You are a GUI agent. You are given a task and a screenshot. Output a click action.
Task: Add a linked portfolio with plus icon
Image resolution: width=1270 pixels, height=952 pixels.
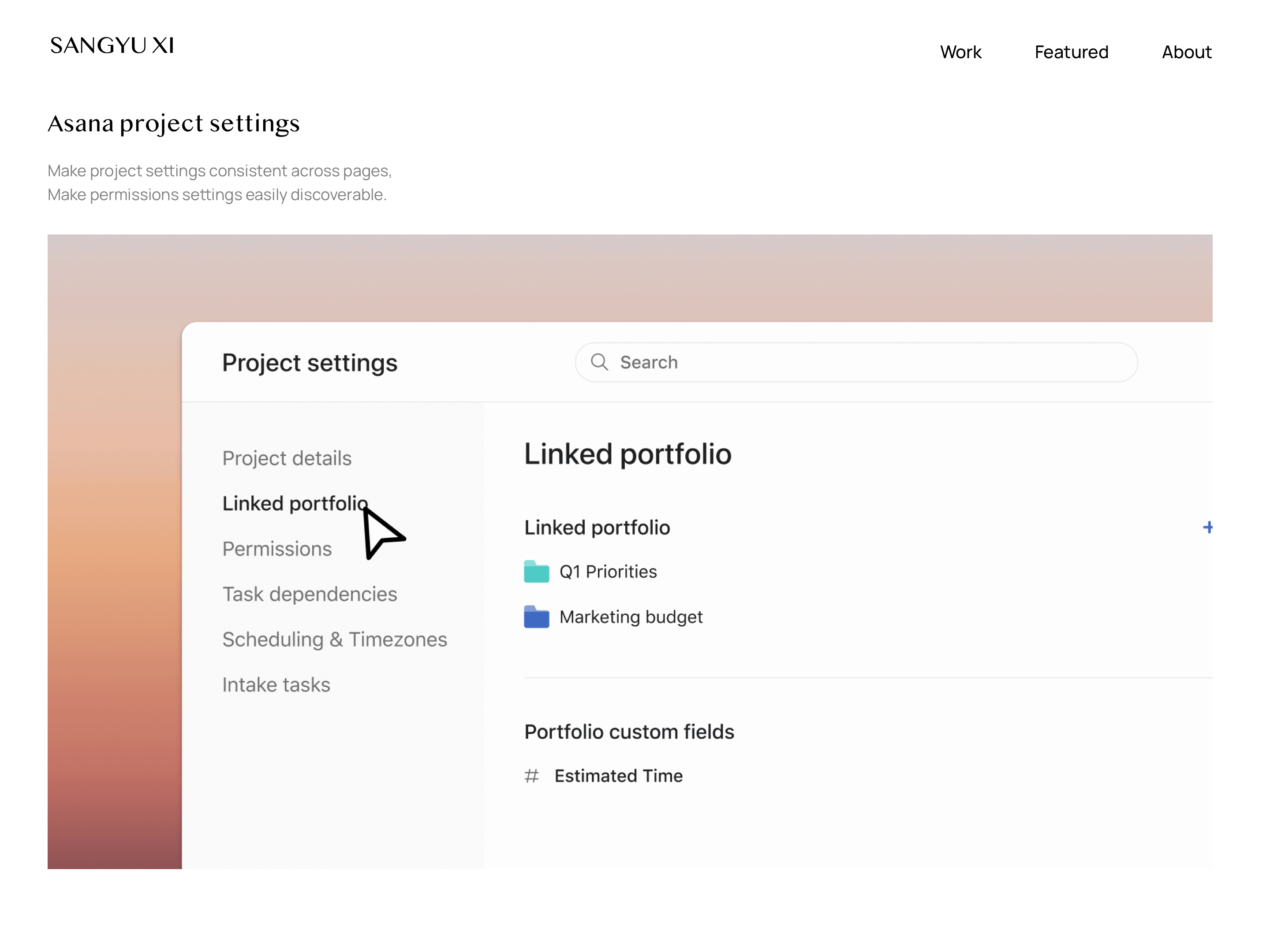point(1207,528)
